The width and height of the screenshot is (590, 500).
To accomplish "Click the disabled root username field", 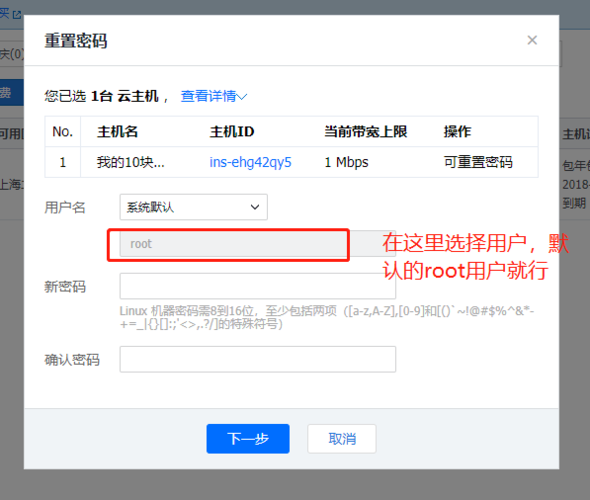I will click(x=257, y=244).
